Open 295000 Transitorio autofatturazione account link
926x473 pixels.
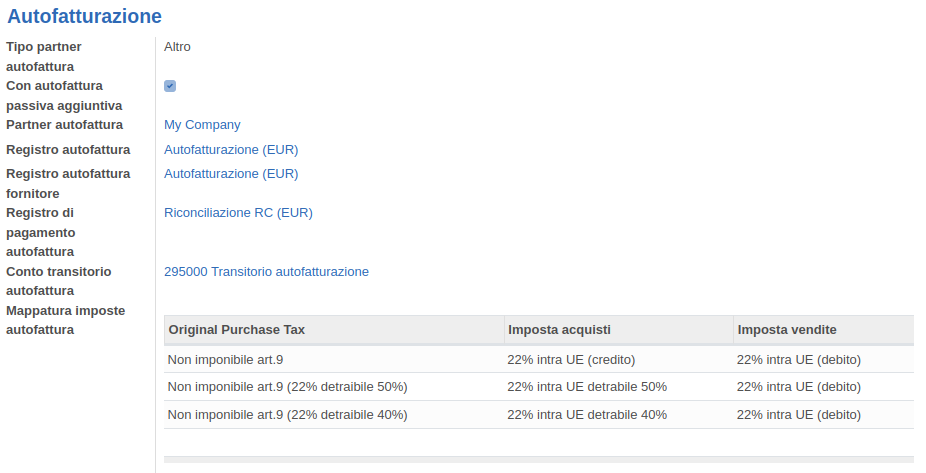coord(266,272)
